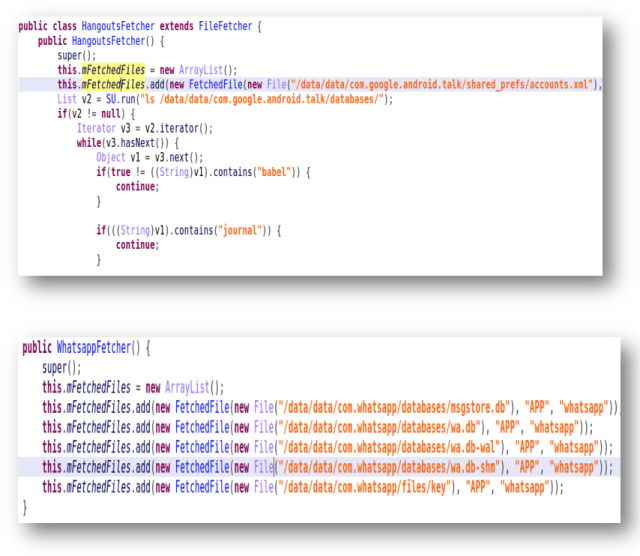The image size is (640, 556).
Task: Select the 'public WhatsappFetcher() {' line
Action: (86, 348)
